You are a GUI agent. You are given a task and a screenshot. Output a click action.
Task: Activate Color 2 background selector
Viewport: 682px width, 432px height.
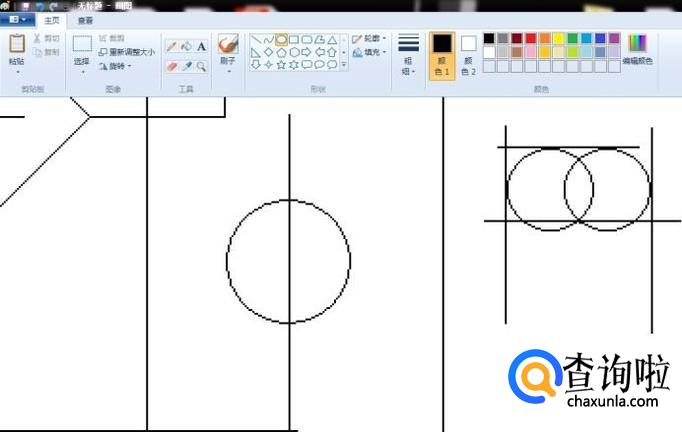468,54
